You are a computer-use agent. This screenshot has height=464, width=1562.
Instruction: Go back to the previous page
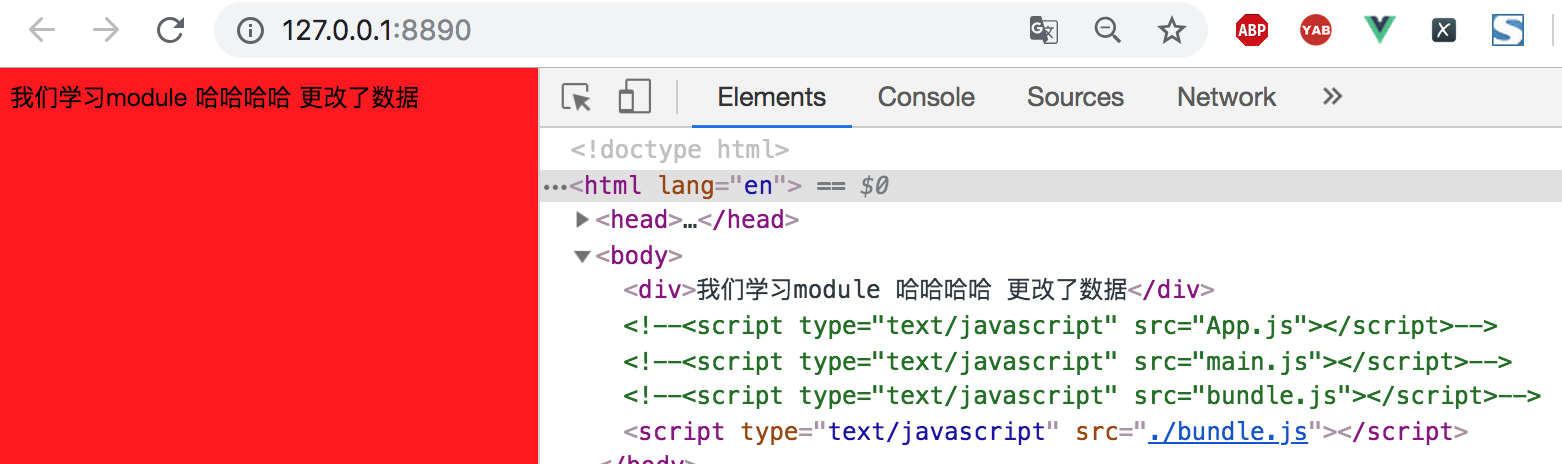[42, 31]
